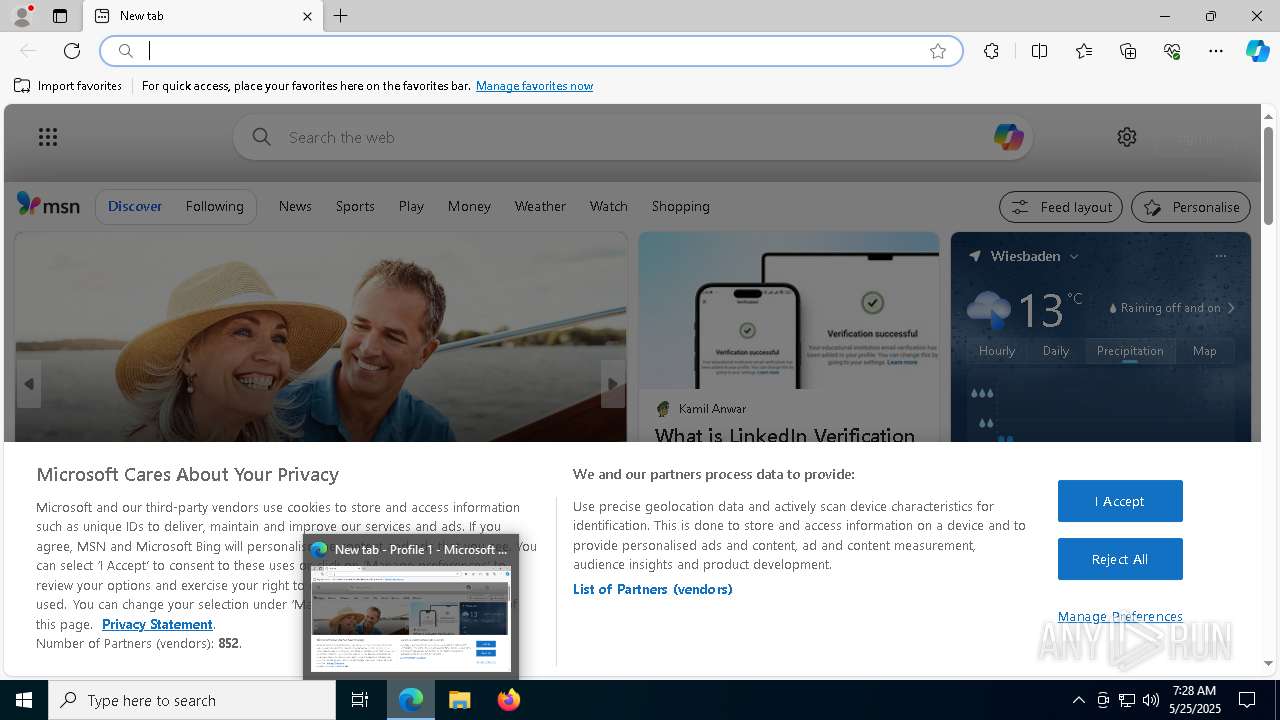Open the Windows Start menu
The height and width of the screenshot is (720, 1280).
[x=24, y=700]
